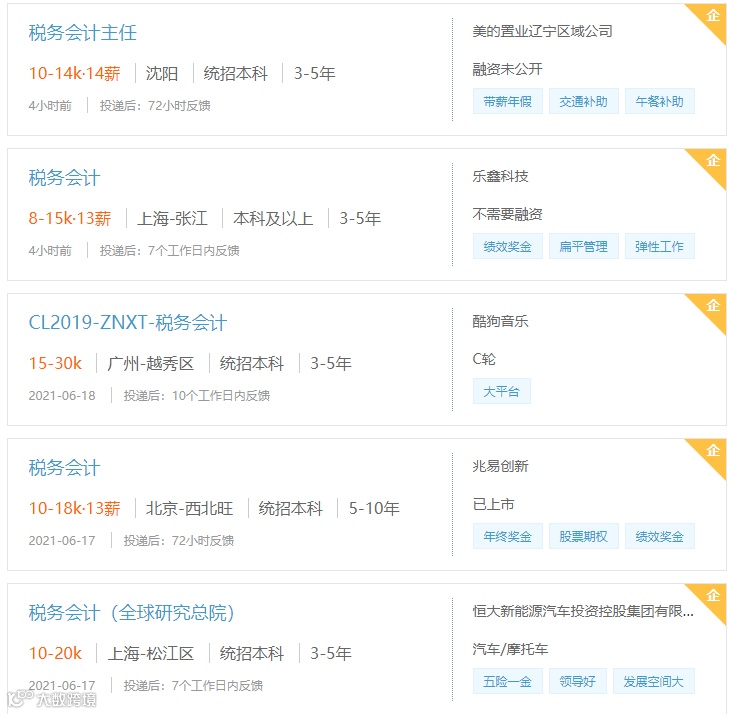This screenshot has height=714, width=729.
Task: Click industry text 汽车/摩托车
Action: pos(510,649)
